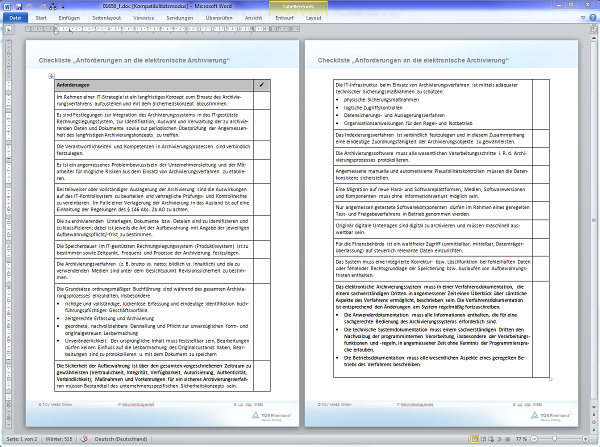Open the Datei file menu
Viewport: 600px width, 447px height.
(x=15, y=18)
